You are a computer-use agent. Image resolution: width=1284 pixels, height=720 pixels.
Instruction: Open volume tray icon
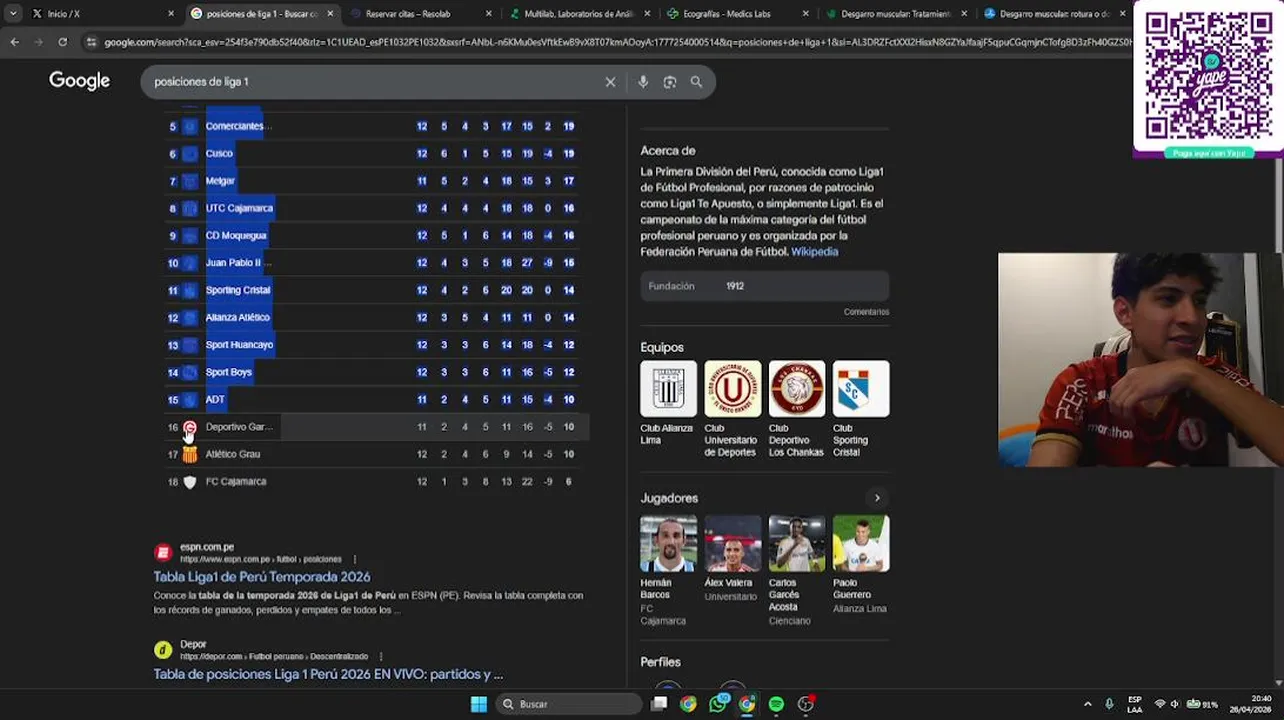click(x=1175, y=704)
